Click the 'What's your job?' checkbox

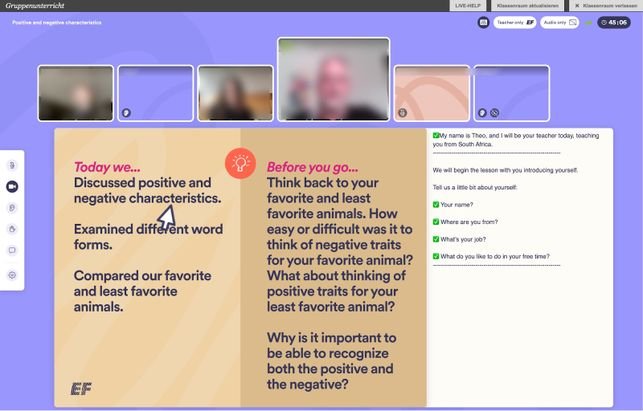coord(436,238)
